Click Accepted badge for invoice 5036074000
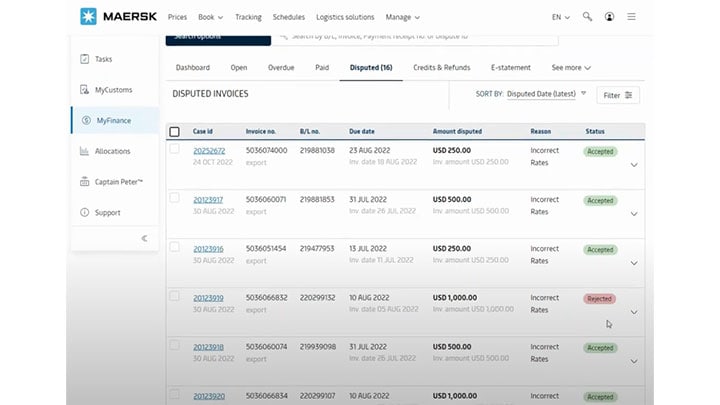 click(x=600, y=151)
